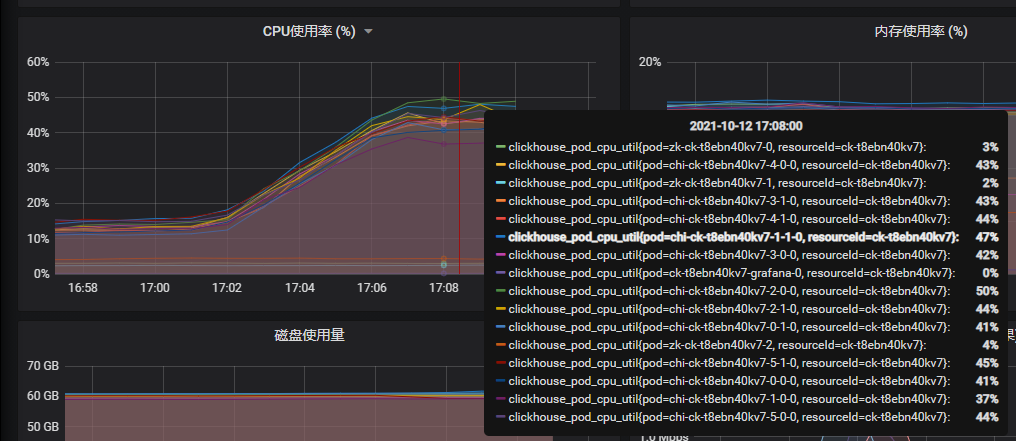
Task: Click the red crosshair line in CPU chart
Action: [x=459, y=168]
